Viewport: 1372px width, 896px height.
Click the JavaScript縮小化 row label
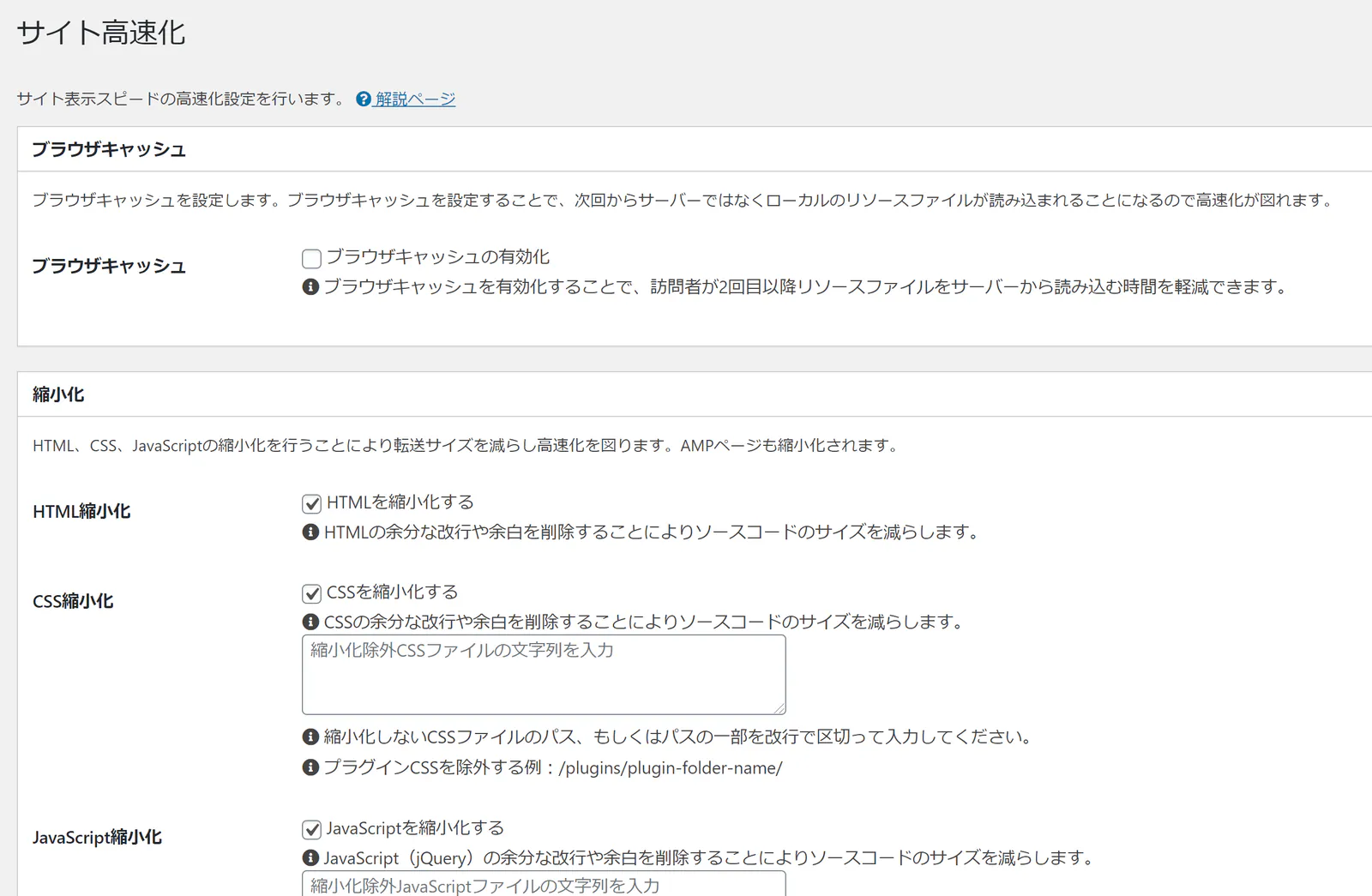point(97,838)
